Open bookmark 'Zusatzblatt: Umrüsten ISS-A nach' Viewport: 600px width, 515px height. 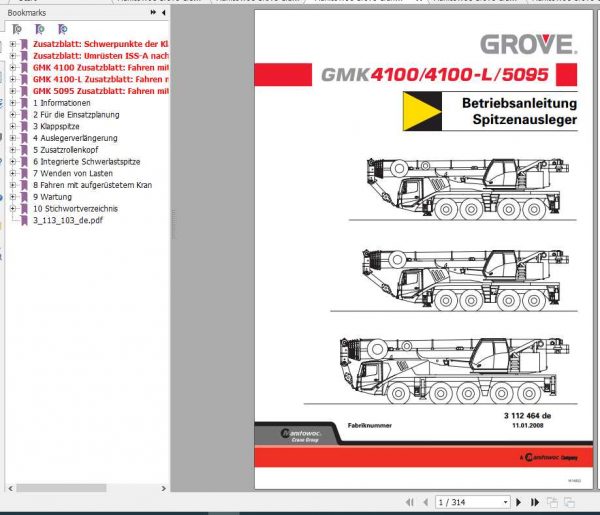(100, 56)
